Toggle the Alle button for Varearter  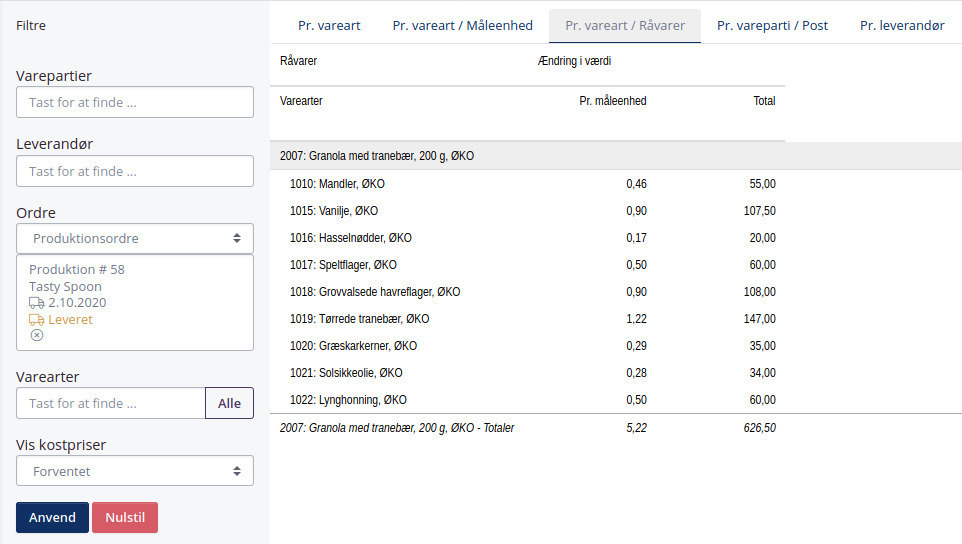pyautogui.click(x=229, y=403)
